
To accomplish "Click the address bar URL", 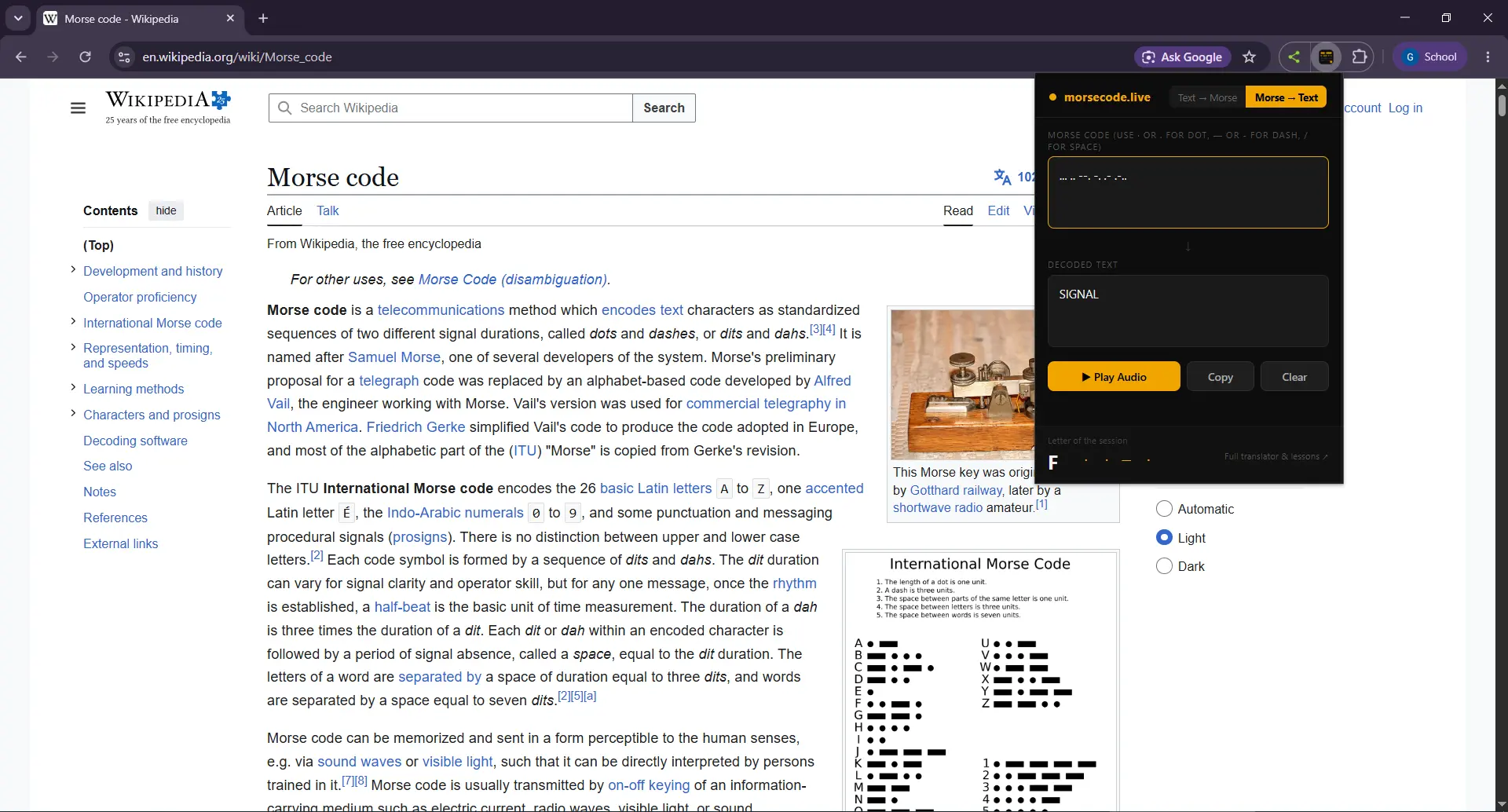I will [x=237, y=57].
